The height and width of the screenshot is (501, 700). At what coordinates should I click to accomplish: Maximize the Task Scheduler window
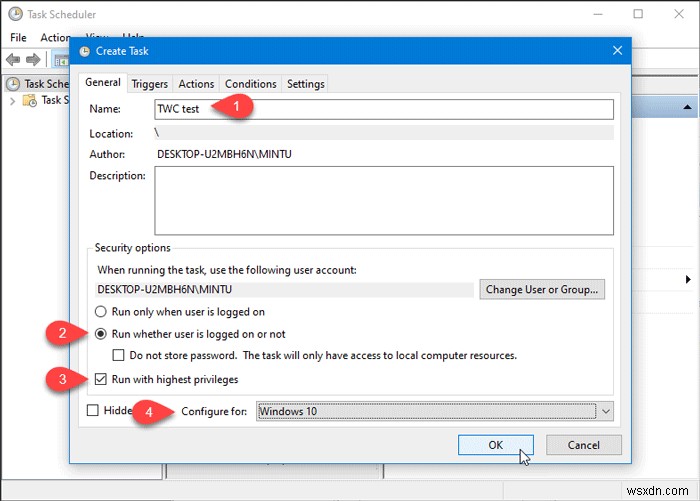coord(638,14)
